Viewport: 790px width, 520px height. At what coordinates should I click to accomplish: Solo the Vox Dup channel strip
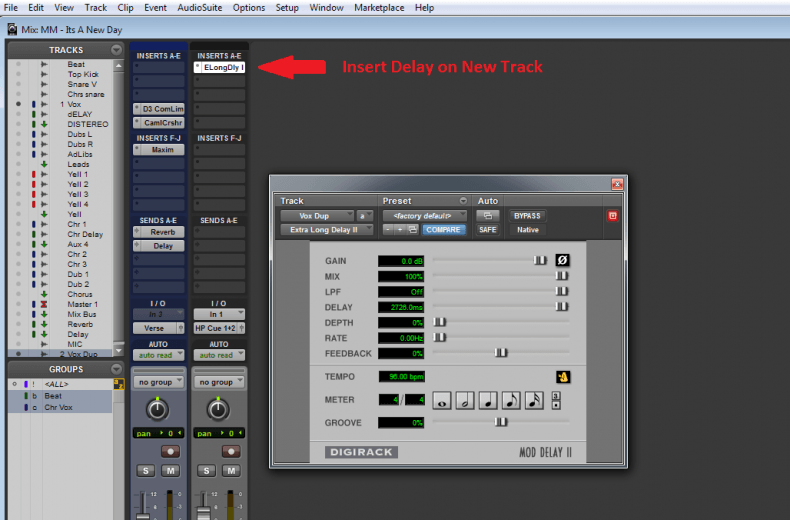pyautogui.click(x=207, y=471)
